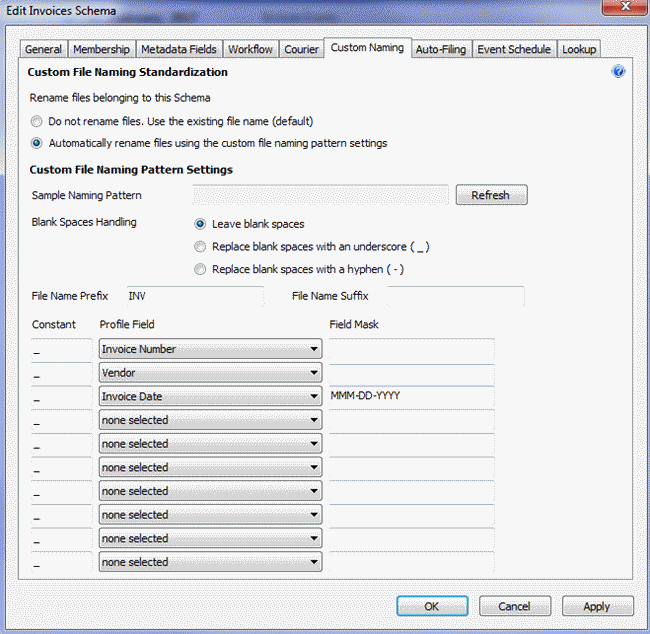Switch to the Membership tab
This screenshot has height=634, width=650.
point(102,49)
